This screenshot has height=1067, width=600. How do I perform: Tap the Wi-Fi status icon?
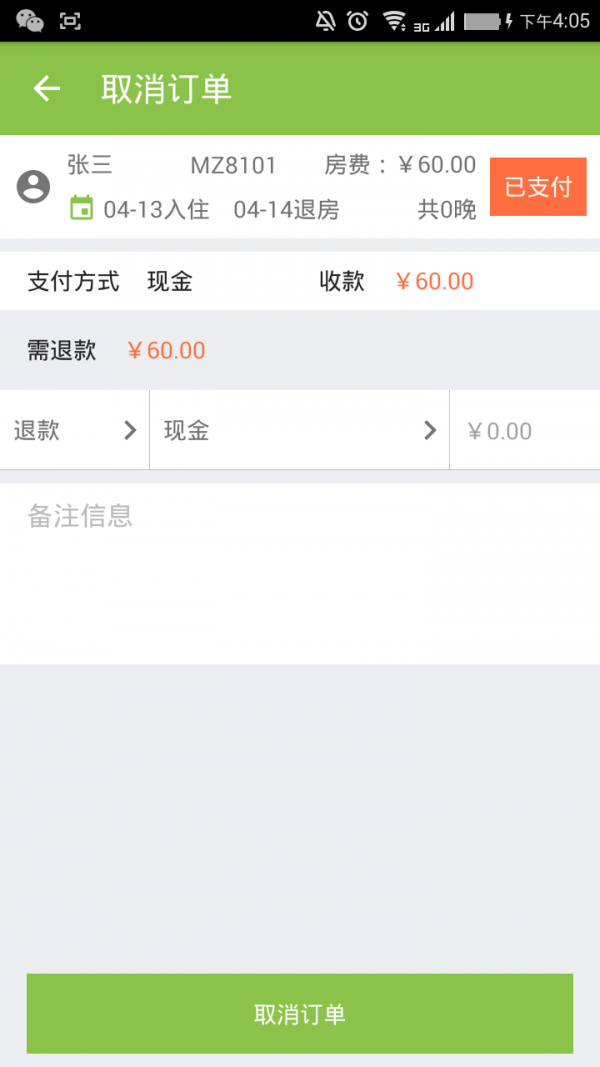coord(394,20)
